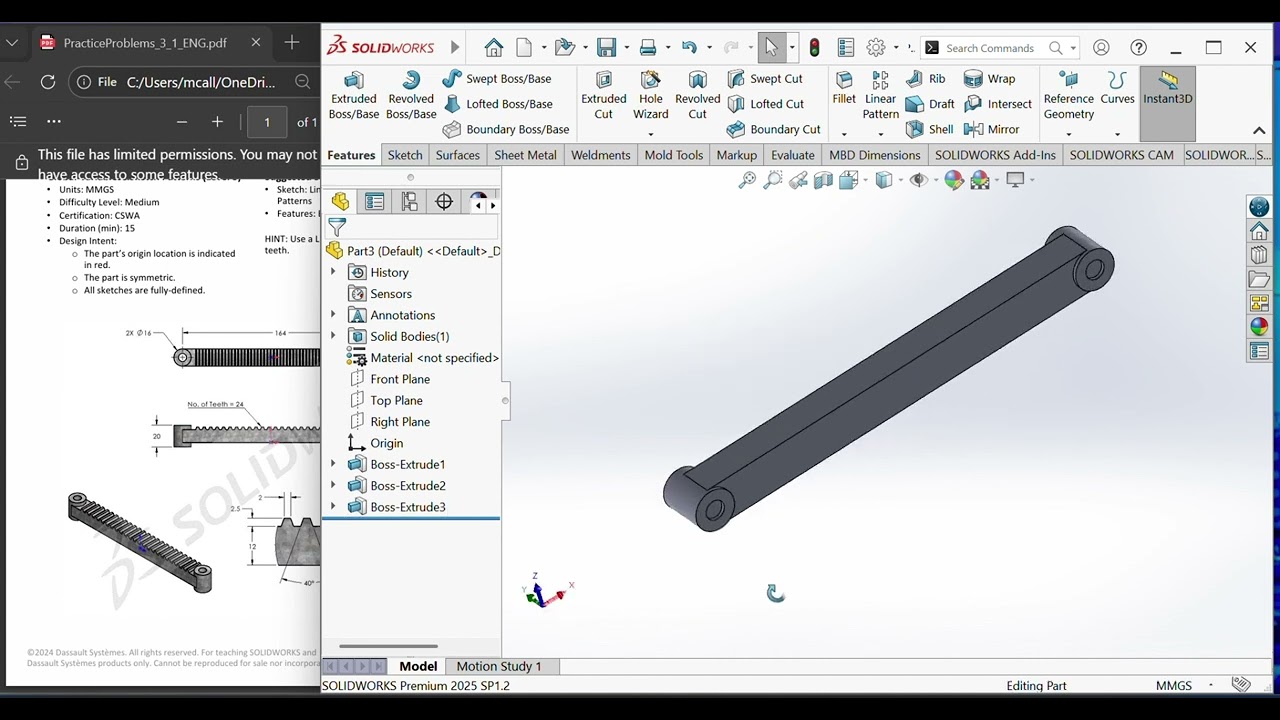Reload the PDF in the browser
The height and width of the screenshot is (720, 1280).
coord(47,82)
